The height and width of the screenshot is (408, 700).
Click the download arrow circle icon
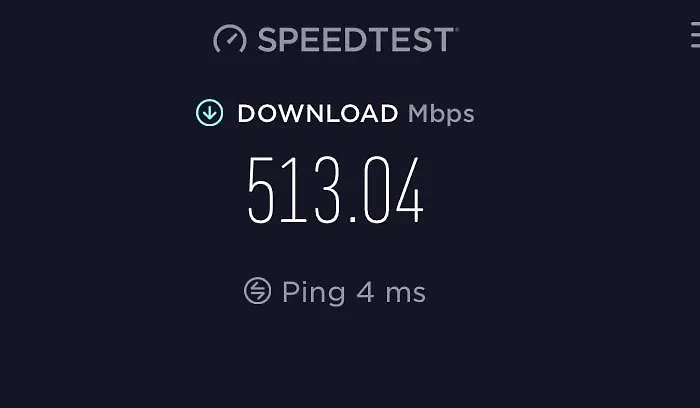pos(209,112)
